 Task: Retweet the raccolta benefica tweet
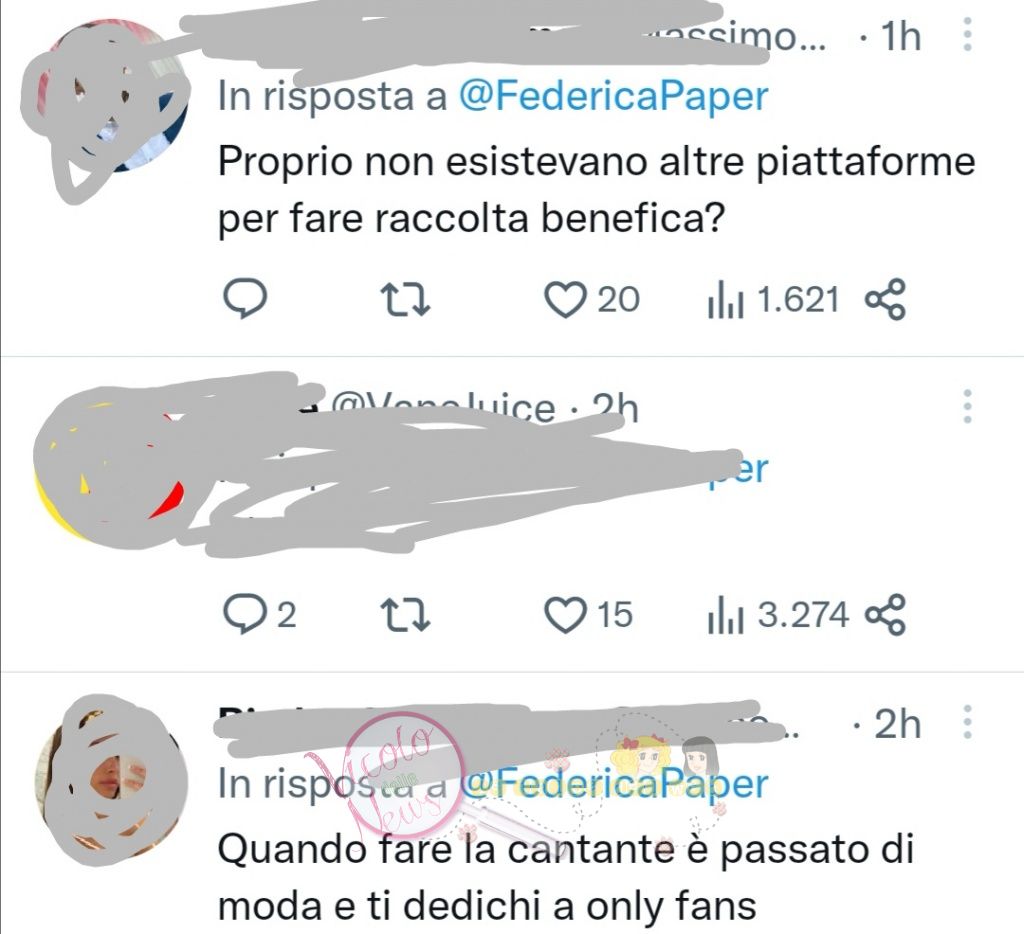pyautogui.click(x=405, y=300)
